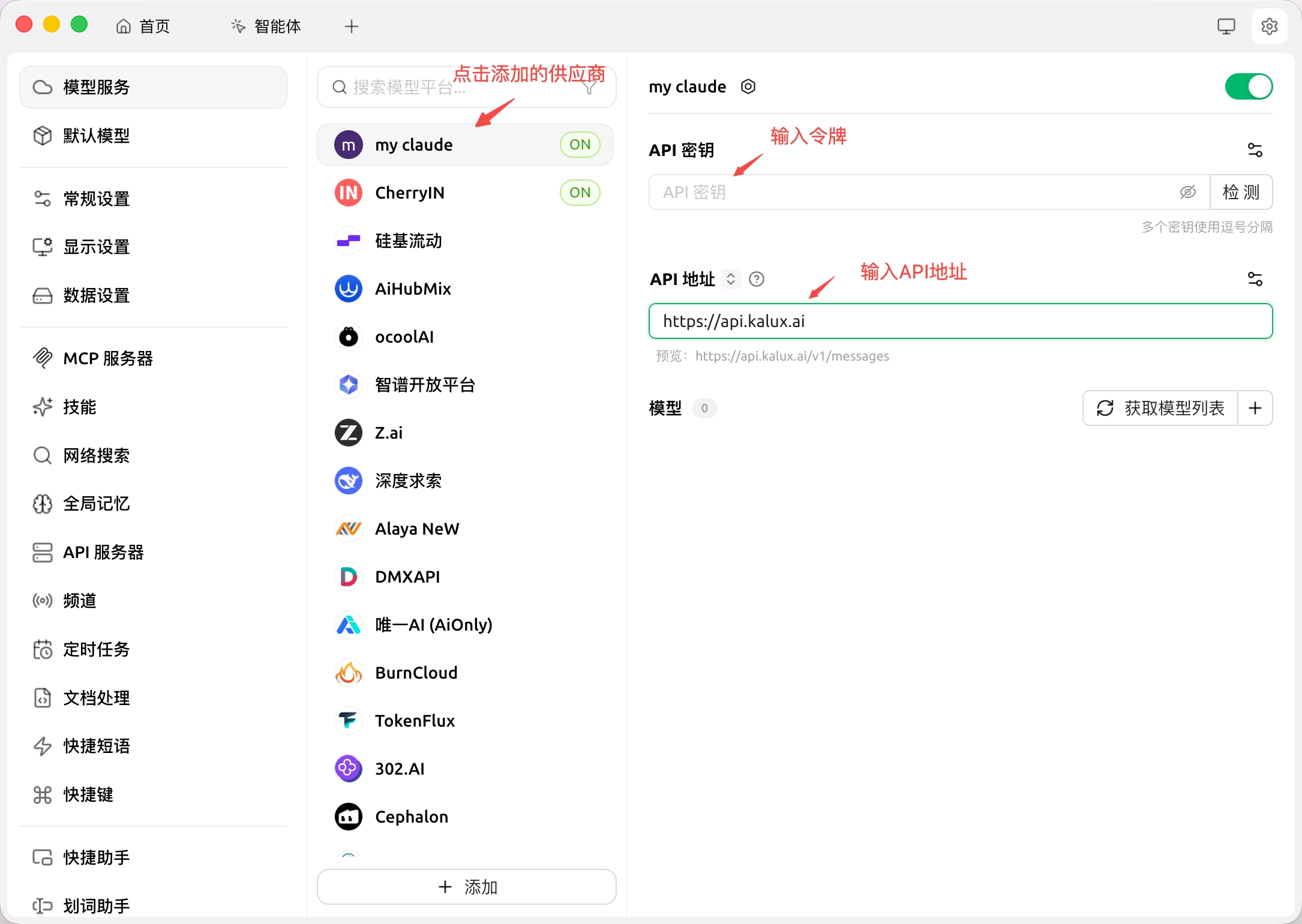Add a model with the plus button
Image resolution: width=1302 pixels, height=924 pixels.
coord(1255,408)
